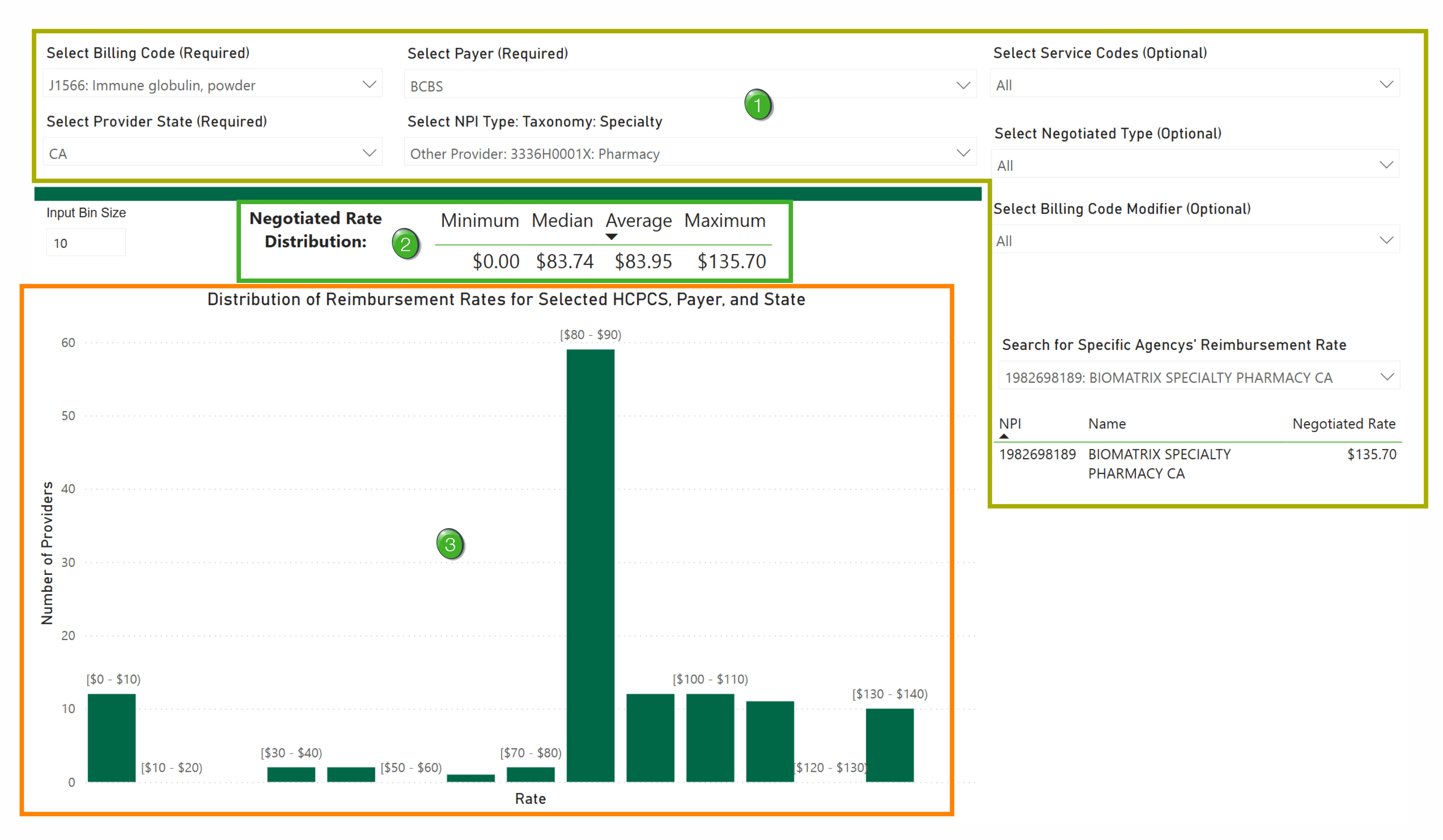Click the Median header to sort statistics

click(562, 221)
